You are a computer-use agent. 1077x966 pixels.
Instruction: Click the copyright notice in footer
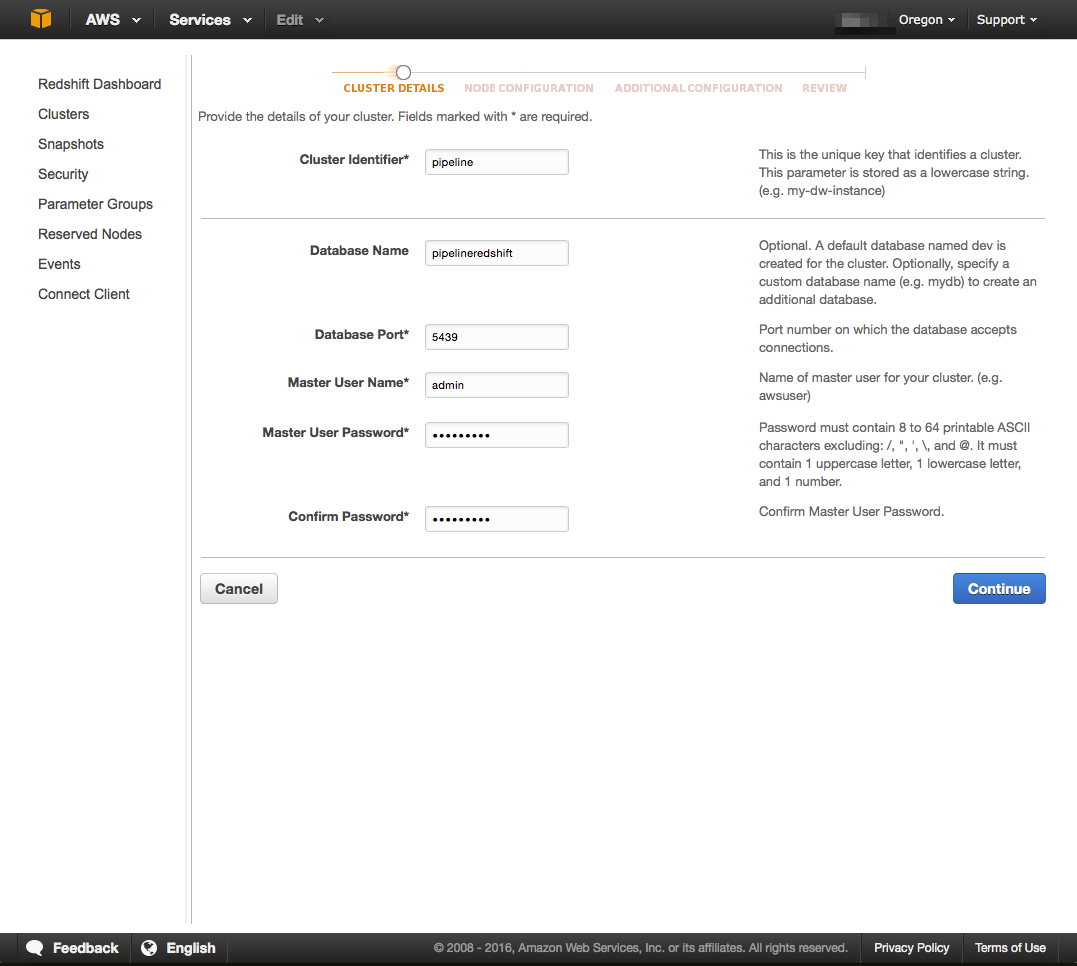click(x=641, y=948)
